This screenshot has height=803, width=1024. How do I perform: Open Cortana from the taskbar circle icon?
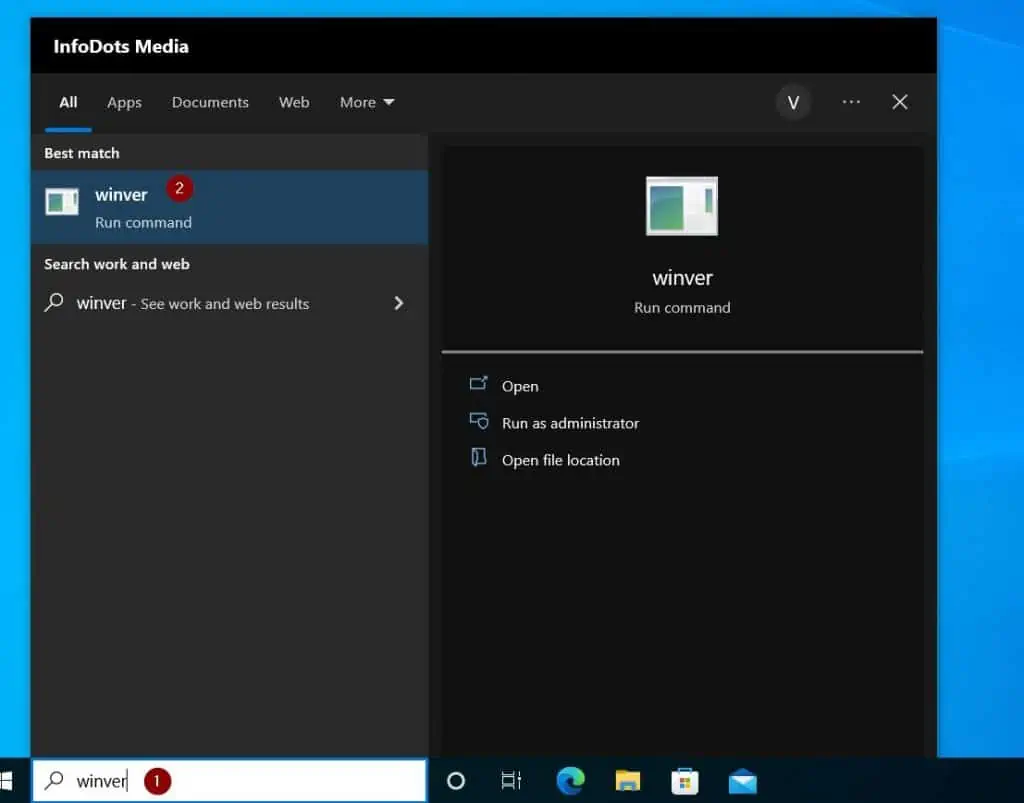(x=456, y=781)
